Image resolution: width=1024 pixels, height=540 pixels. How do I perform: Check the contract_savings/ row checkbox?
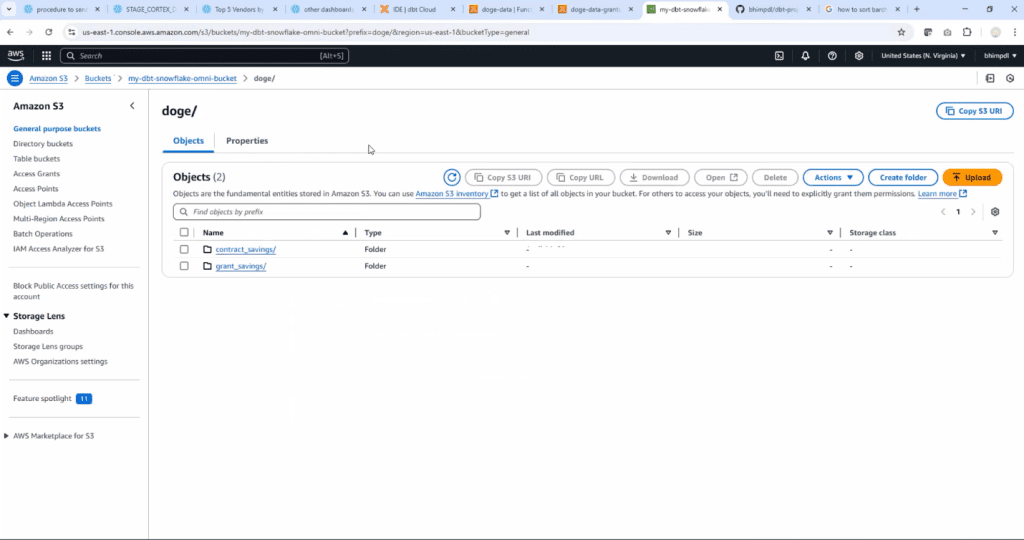pos(184,249)
